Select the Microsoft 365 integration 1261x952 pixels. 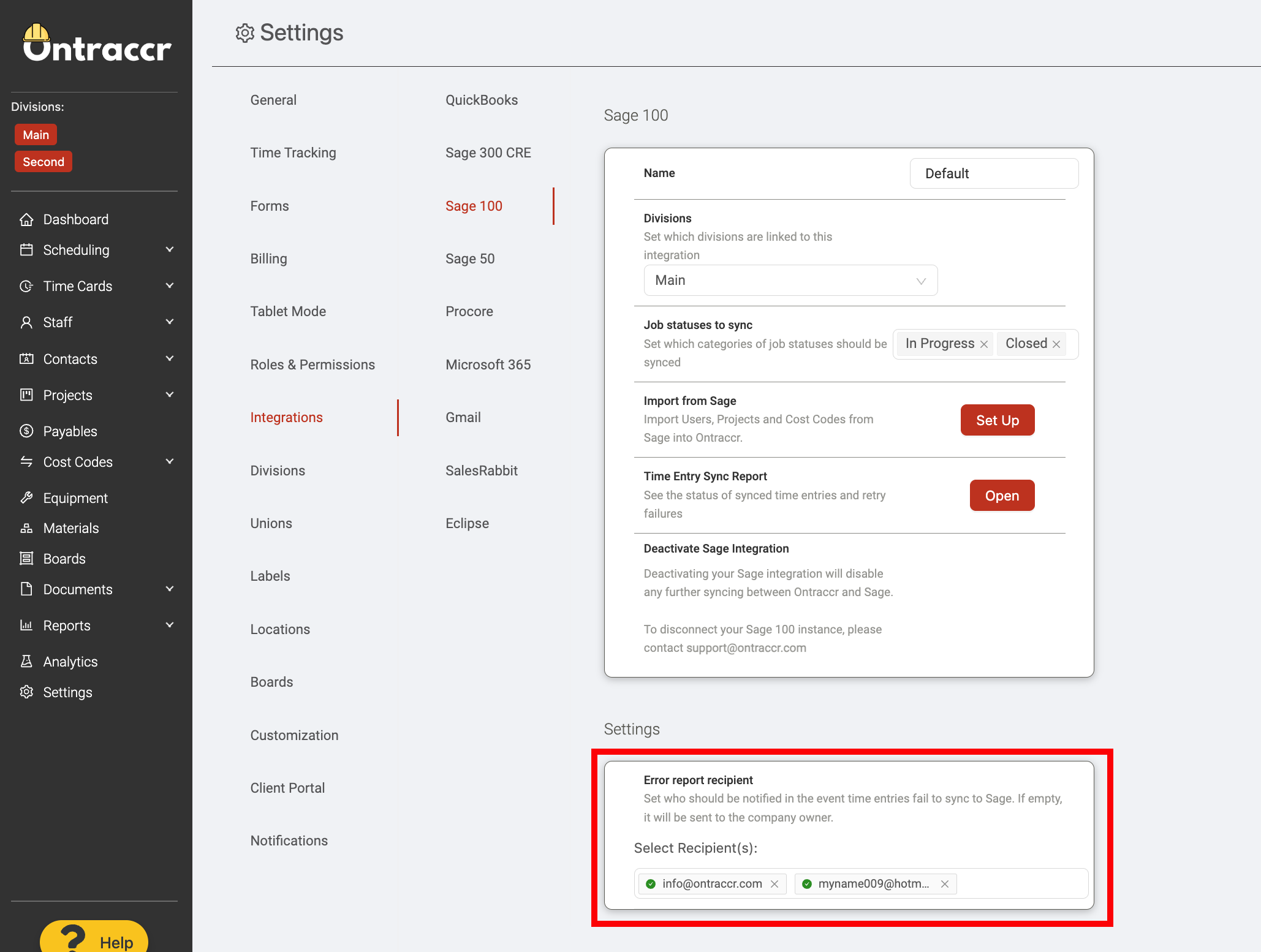(488, 365)
